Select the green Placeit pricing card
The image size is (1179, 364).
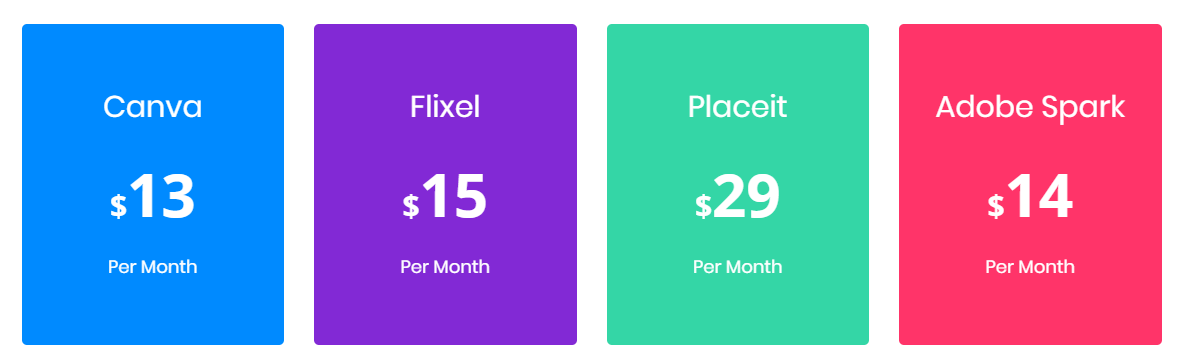(738, 184)
